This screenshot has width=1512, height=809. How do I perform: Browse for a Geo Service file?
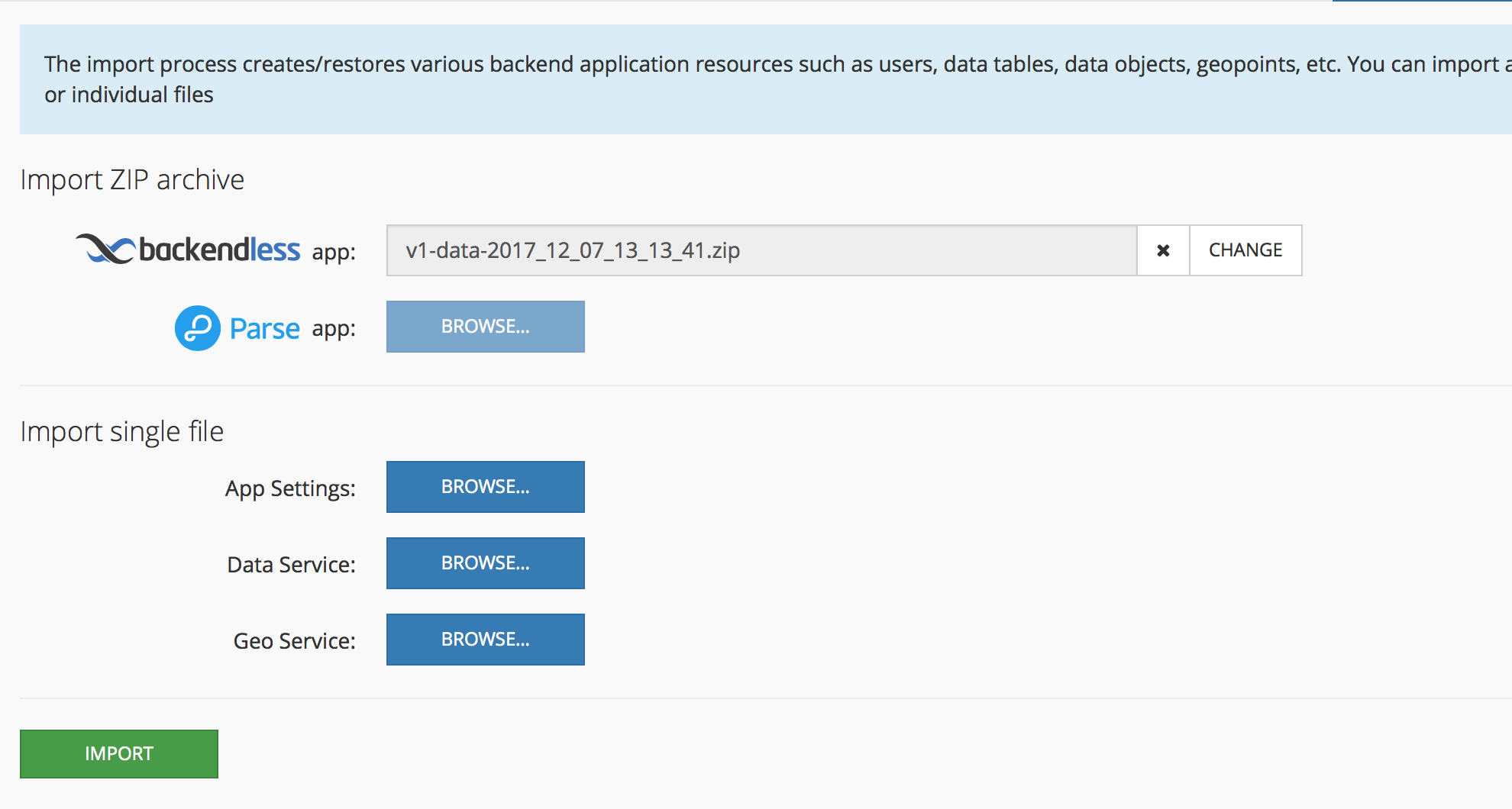coord(485,640)
